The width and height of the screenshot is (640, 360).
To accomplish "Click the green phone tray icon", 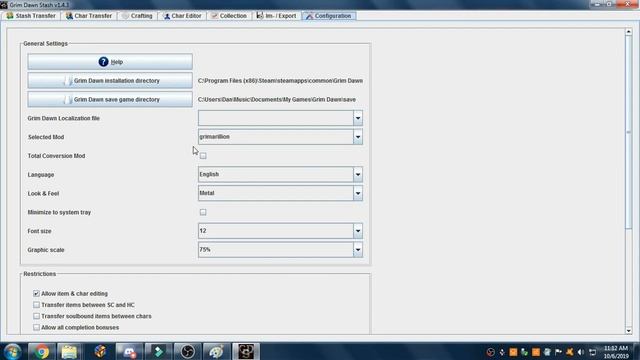I will tap(524, 352).
